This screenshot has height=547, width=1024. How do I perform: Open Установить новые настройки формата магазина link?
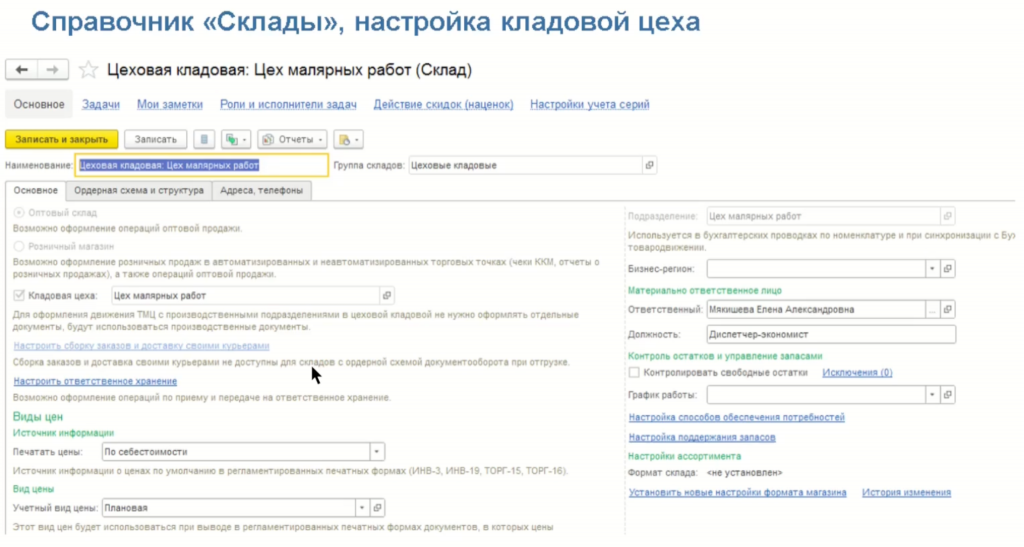pyautogui.click(x=737, y=492)
